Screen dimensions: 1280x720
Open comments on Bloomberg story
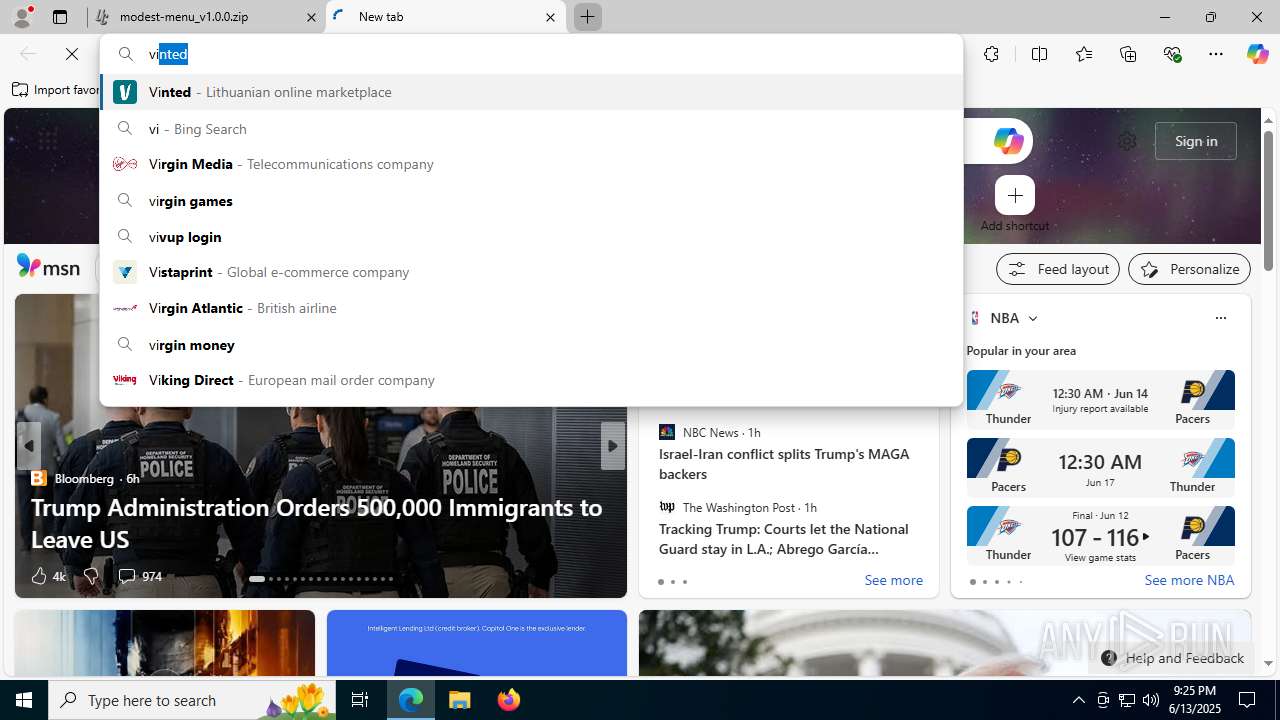pos(140,576)
